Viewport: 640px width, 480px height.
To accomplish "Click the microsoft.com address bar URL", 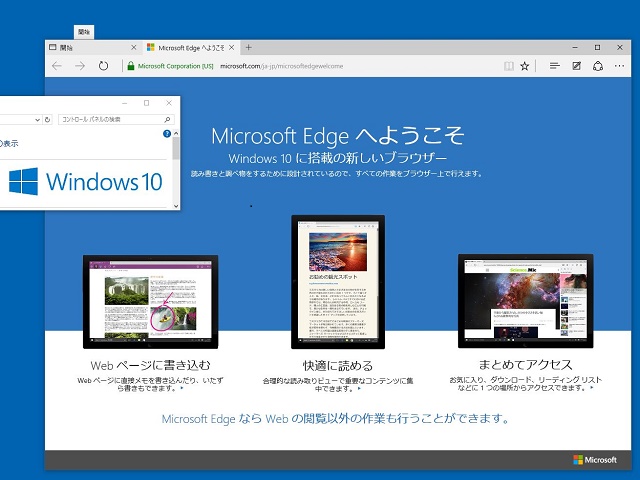I will [x=281, y=66].
